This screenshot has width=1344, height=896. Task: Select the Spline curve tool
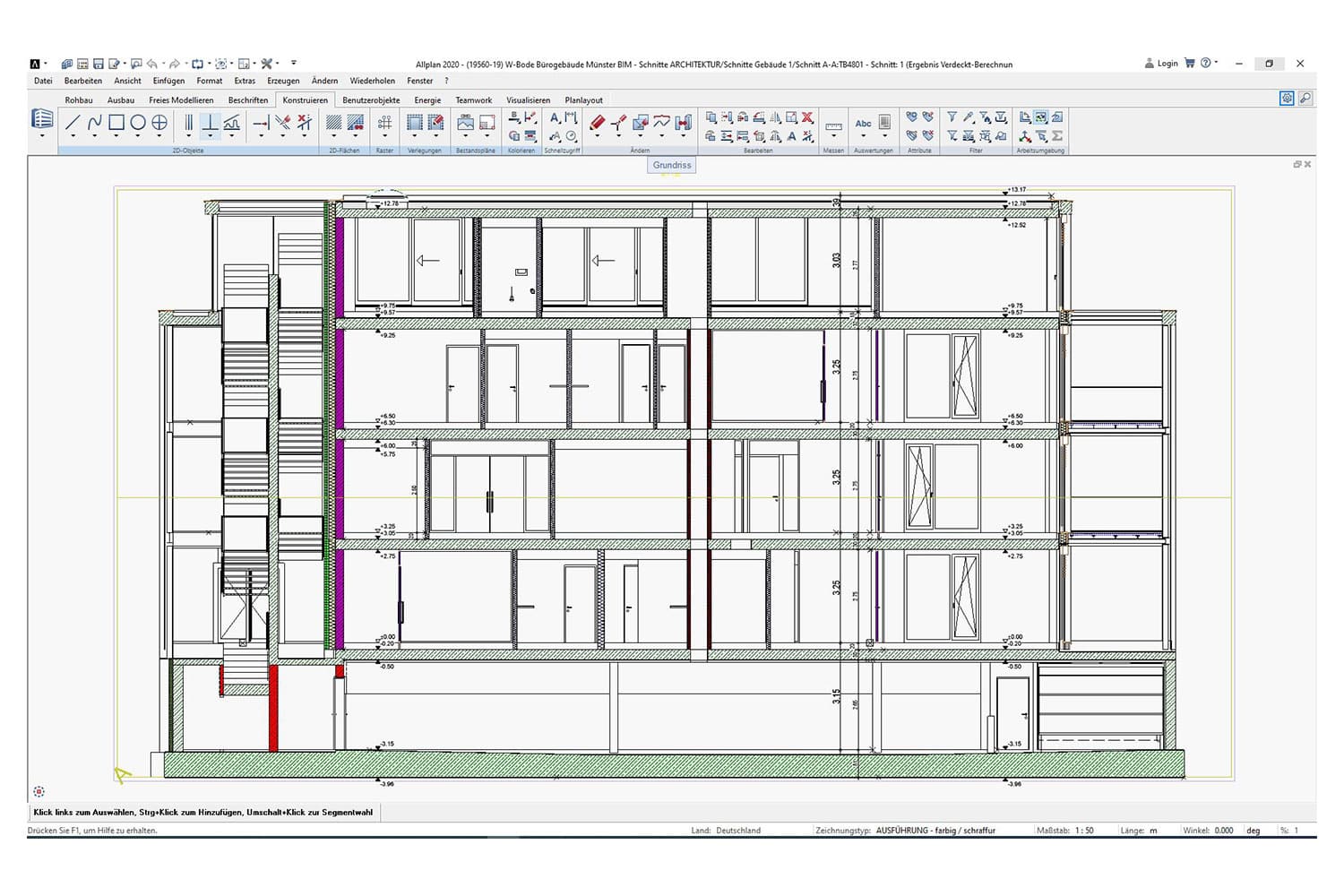[x=94, y=123]
